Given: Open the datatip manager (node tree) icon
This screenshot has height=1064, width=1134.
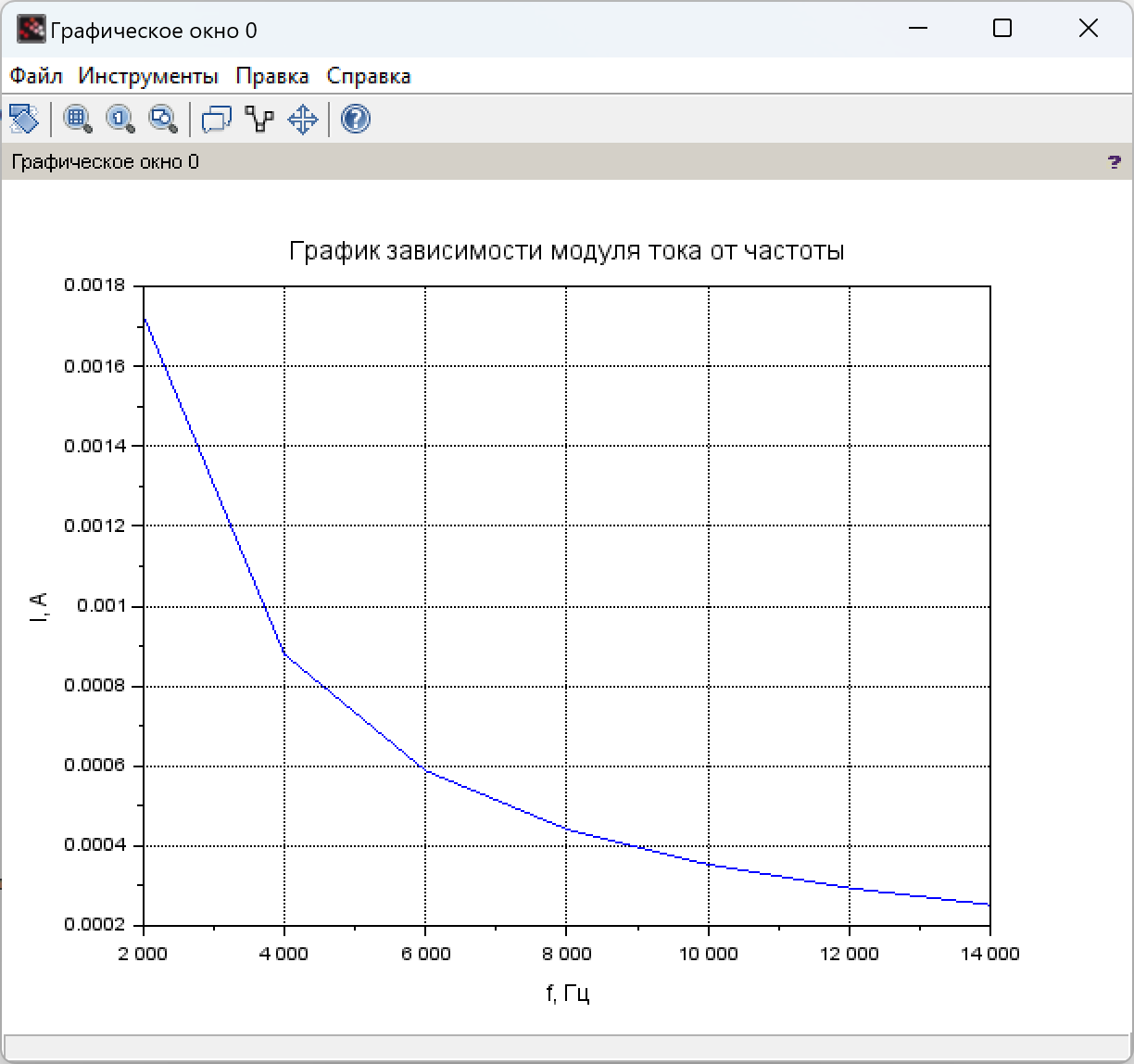Looking at the screenshot, I should pyautogui.click(x=259, y=119).
